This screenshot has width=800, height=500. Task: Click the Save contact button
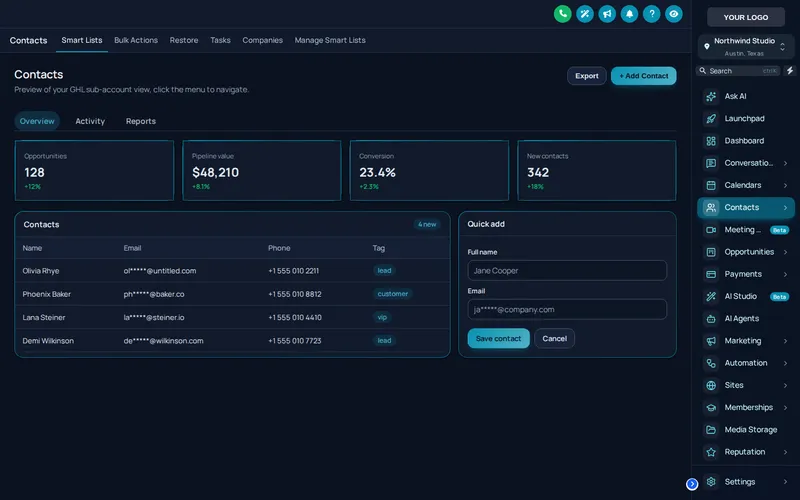pyautogui.click(x=498, y=339)
